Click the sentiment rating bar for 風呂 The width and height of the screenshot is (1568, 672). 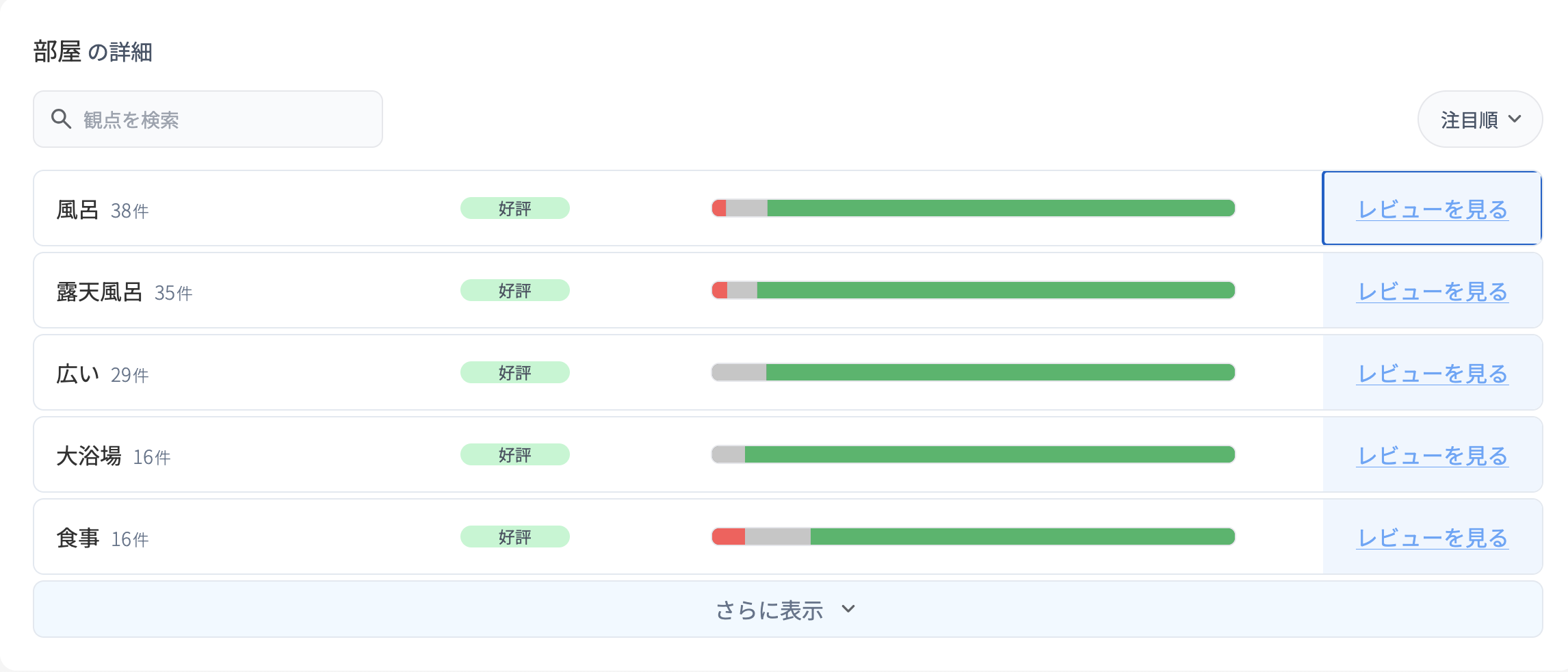point(971,208)
